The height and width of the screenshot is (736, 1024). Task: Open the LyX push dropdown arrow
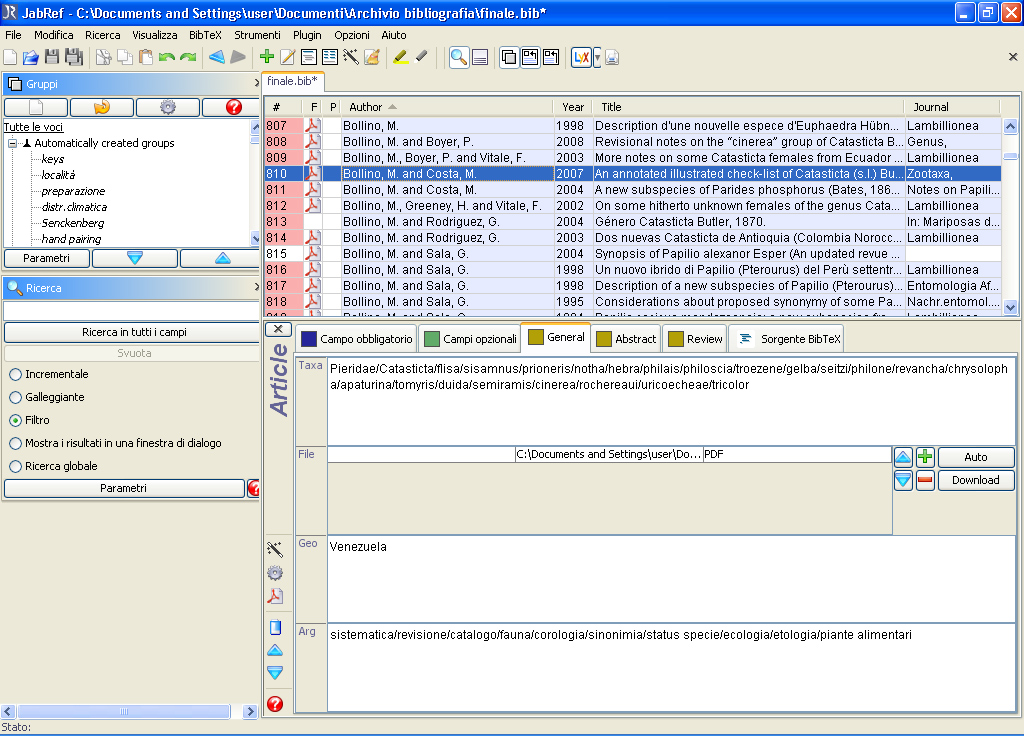tap(597, 57)
